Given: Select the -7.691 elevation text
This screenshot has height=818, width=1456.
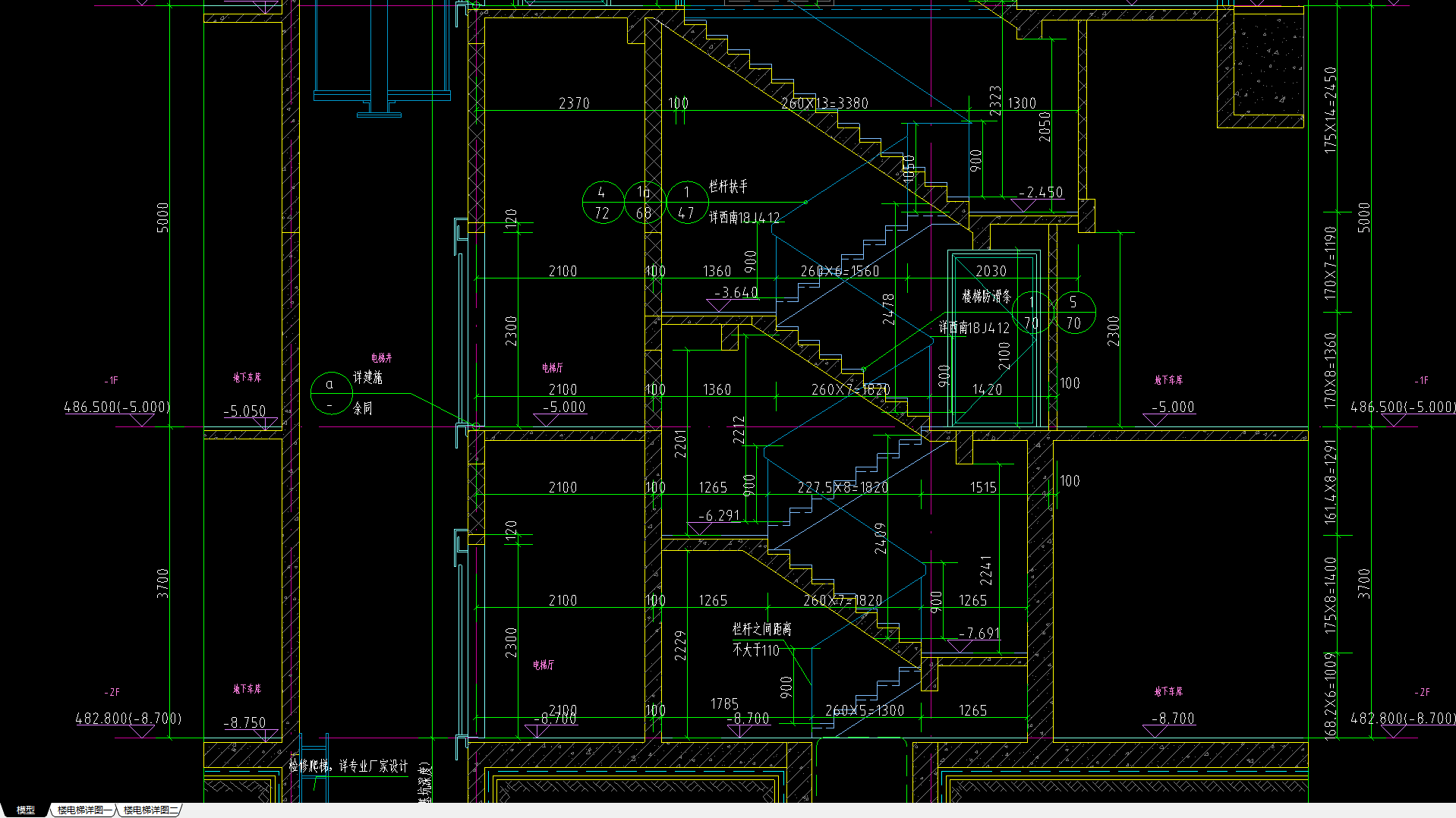Looking at the screenshot, I should 979,634.
